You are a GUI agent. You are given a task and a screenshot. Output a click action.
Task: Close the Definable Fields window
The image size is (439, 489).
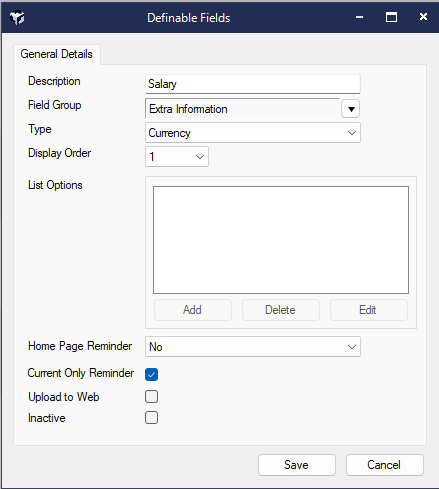pos(423,17)
